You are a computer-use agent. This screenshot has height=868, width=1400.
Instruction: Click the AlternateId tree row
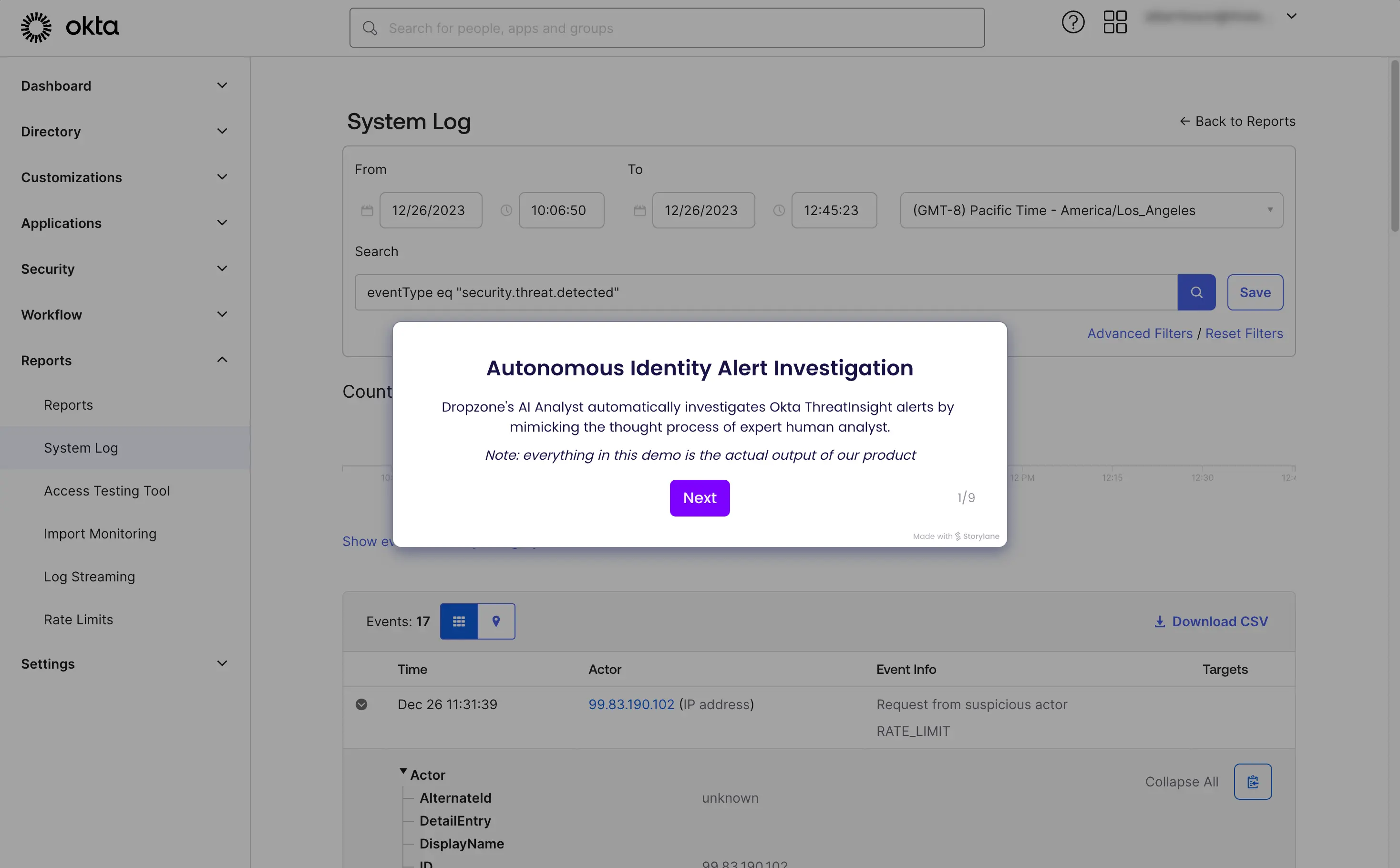tap(455, 798)
